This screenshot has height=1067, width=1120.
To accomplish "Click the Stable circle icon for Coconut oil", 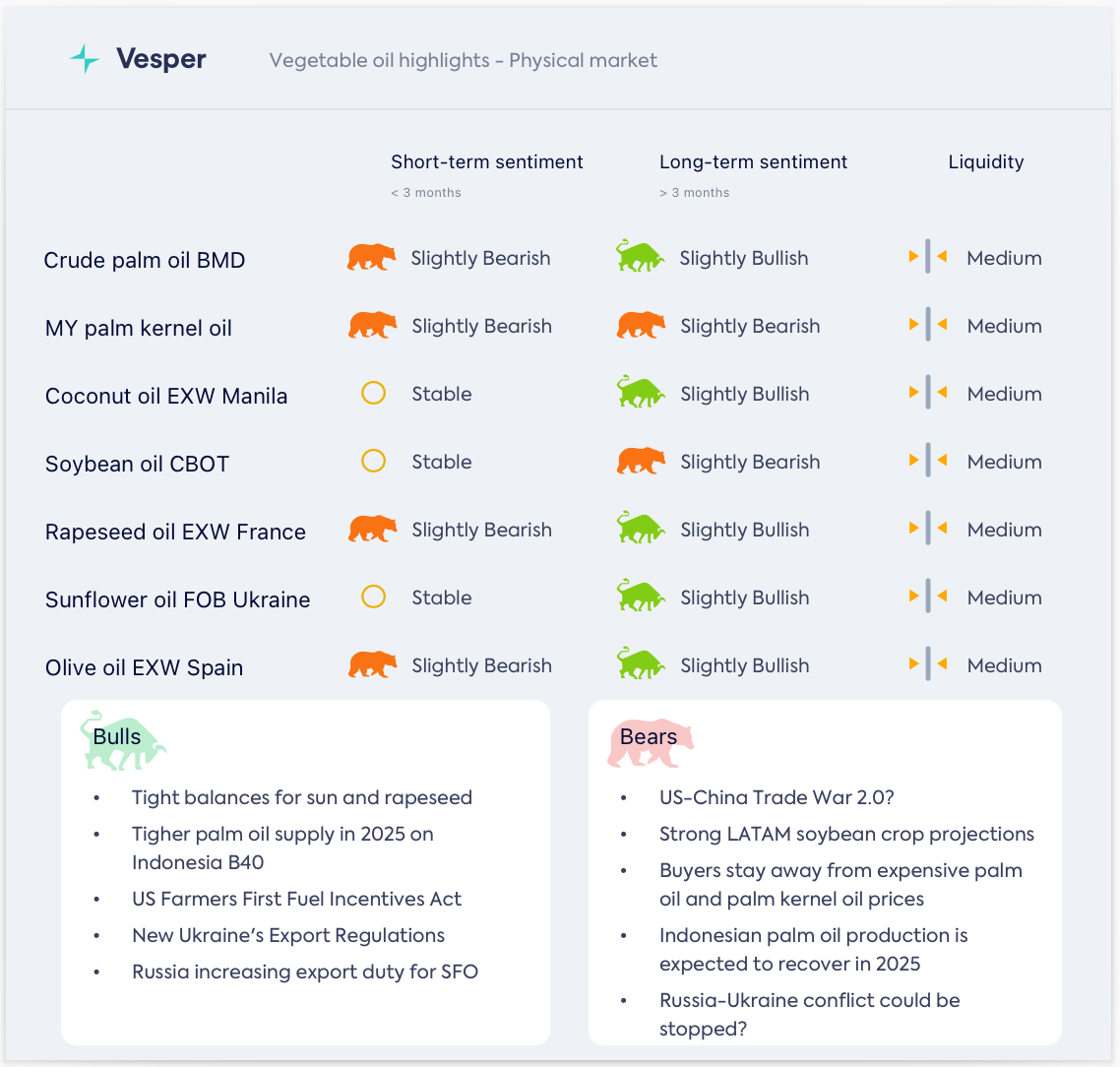I will (373, 394).
